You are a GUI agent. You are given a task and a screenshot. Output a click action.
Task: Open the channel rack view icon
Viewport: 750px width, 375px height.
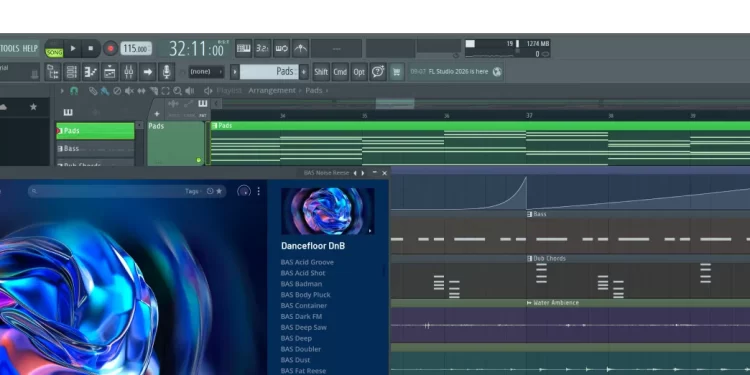[71, 72]
